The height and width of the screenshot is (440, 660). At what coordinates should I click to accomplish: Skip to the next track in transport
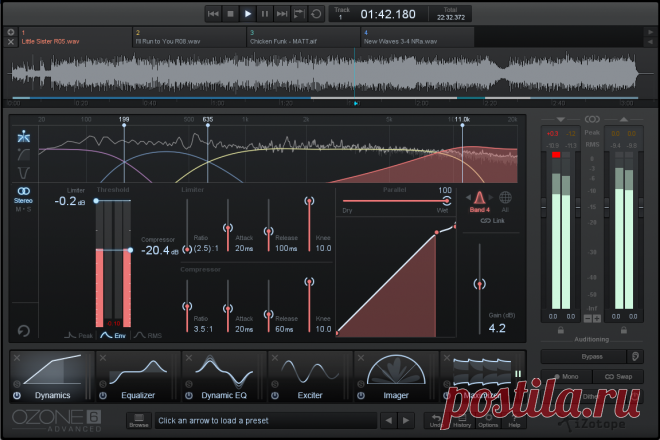click(x=282, y=14)
